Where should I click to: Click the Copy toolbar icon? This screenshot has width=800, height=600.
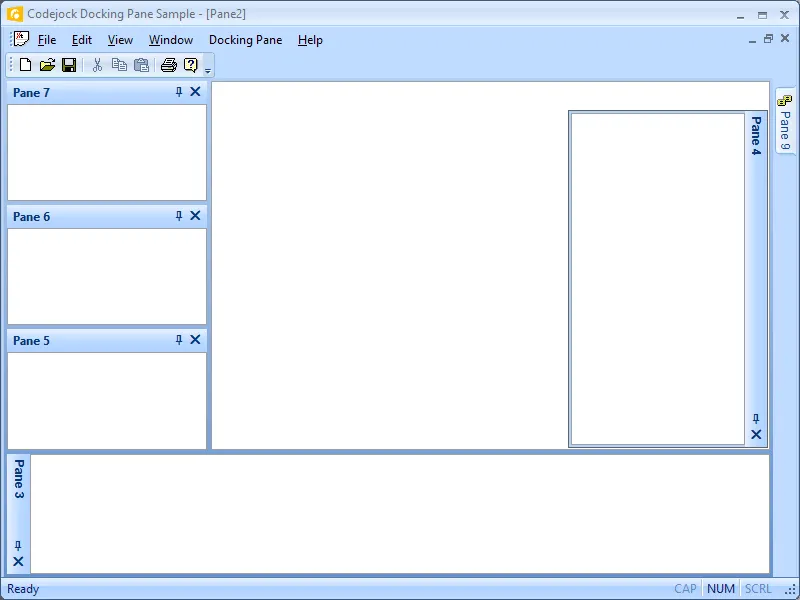tap(119, 65)
